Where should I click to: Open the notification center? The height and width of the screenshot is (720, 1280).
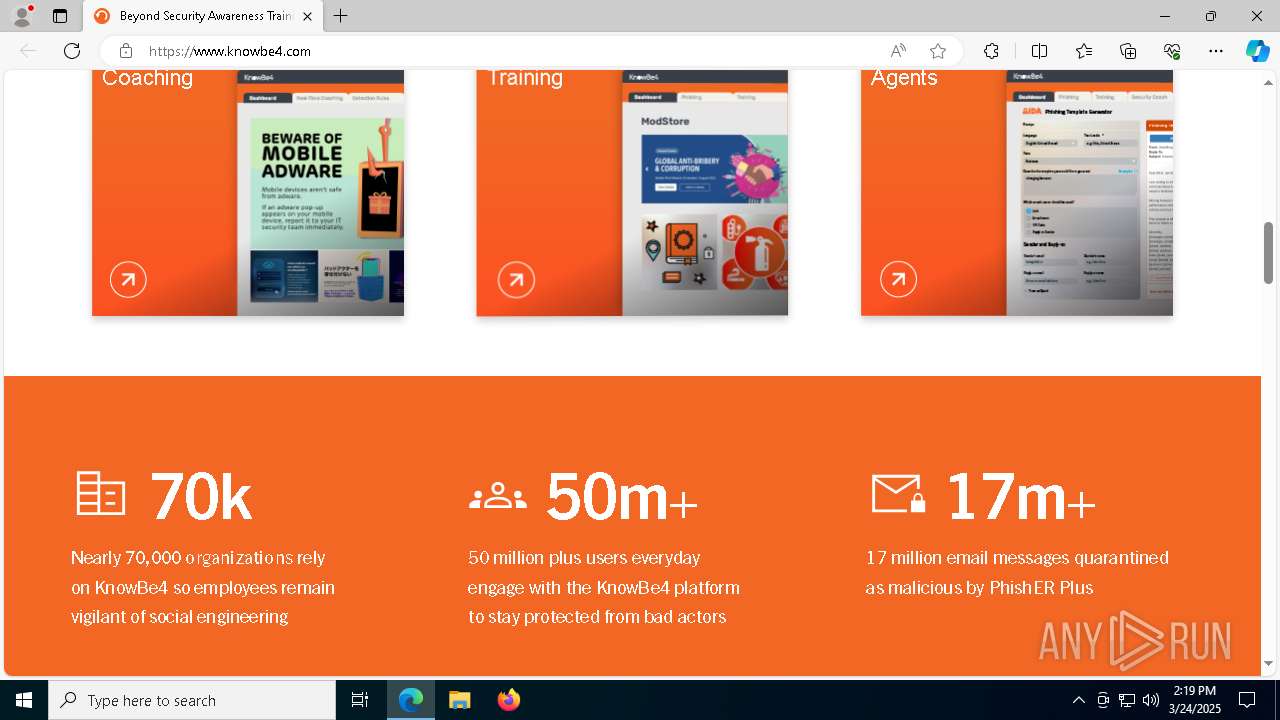[x=1247, y=700]
